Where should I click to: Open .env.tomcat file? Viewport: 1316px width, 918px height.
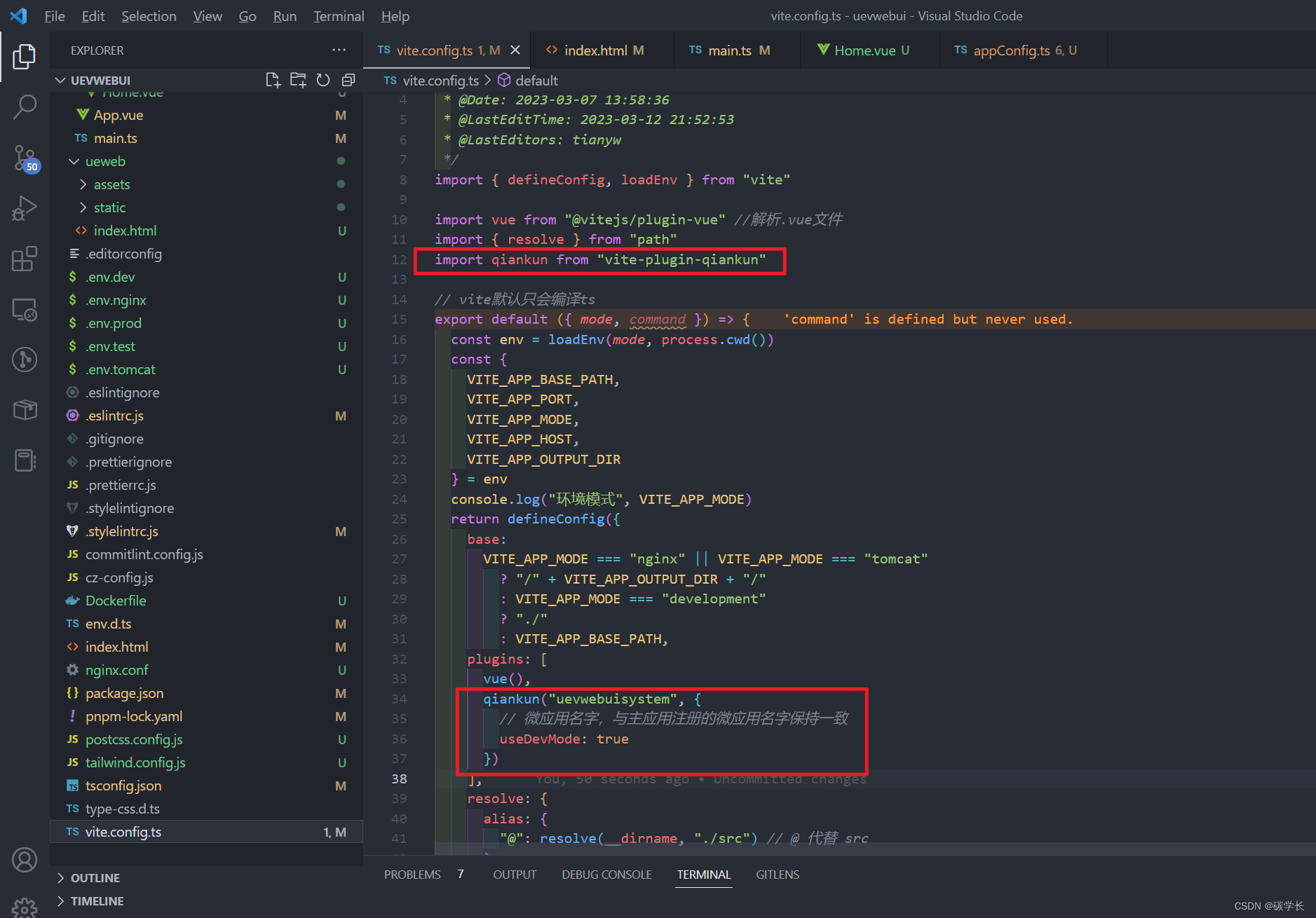point(206,369)
